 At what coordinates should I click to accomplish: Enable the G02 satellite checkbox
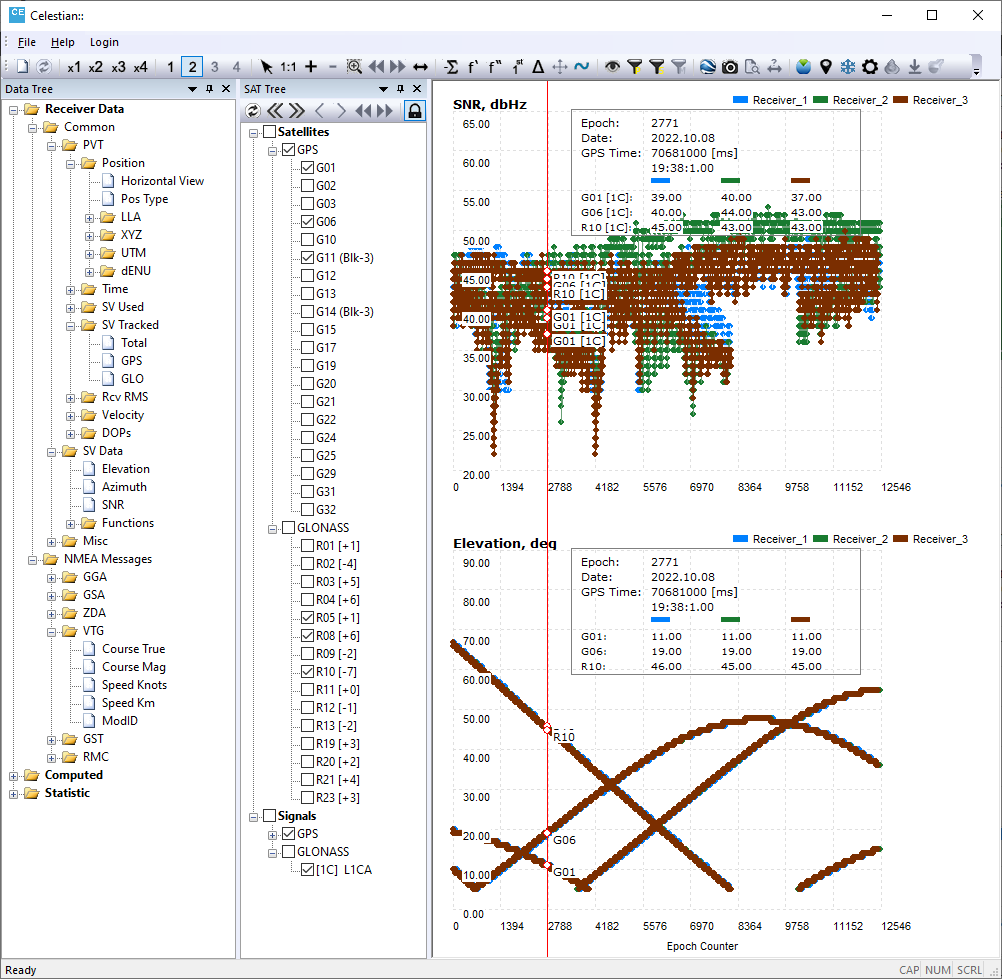tap(308, 186)
